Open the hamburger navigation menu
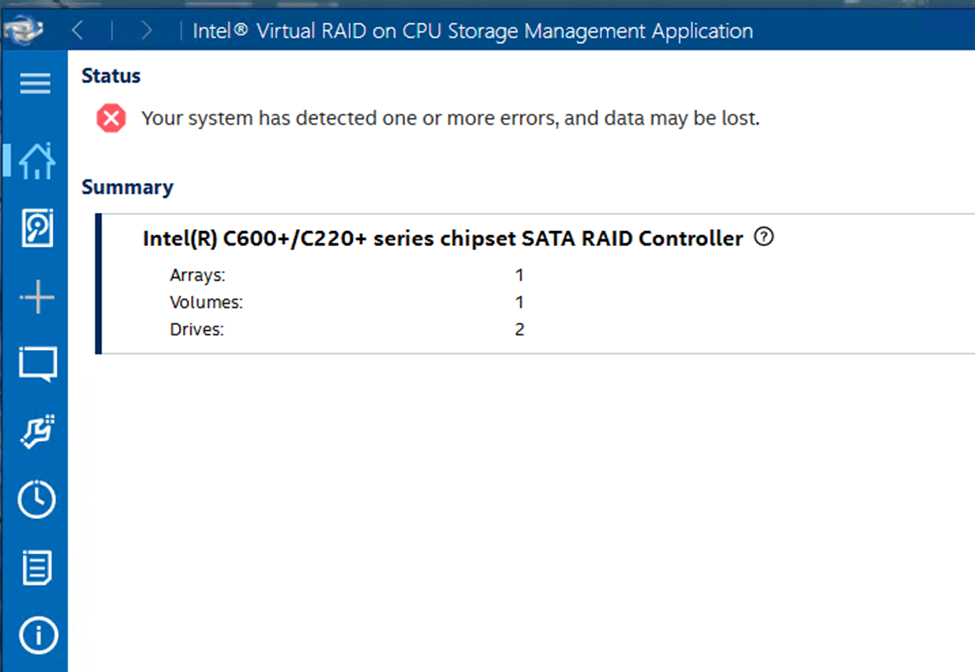Image resolution: width=975 pixels, height=672 pixels. pyautogui.click(x=35, y=83)
